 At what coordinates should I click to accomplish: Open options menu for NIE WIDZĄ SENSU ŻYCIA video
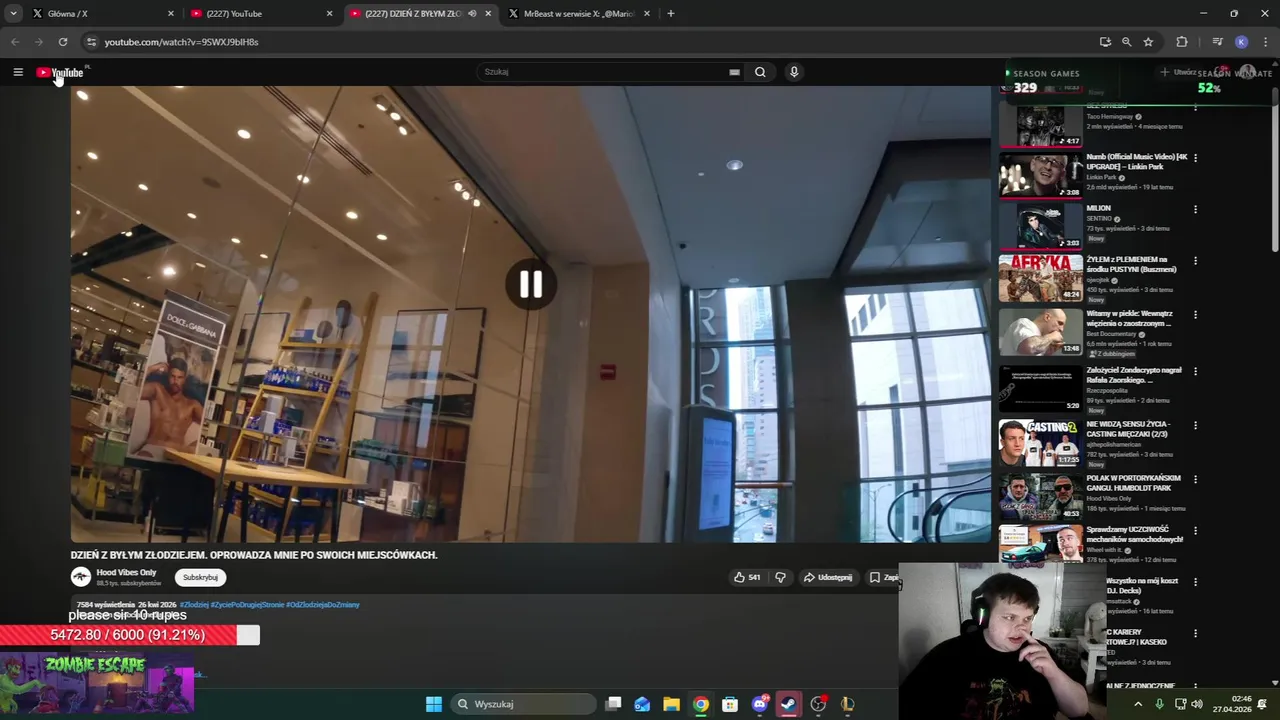click(1195, 425)
